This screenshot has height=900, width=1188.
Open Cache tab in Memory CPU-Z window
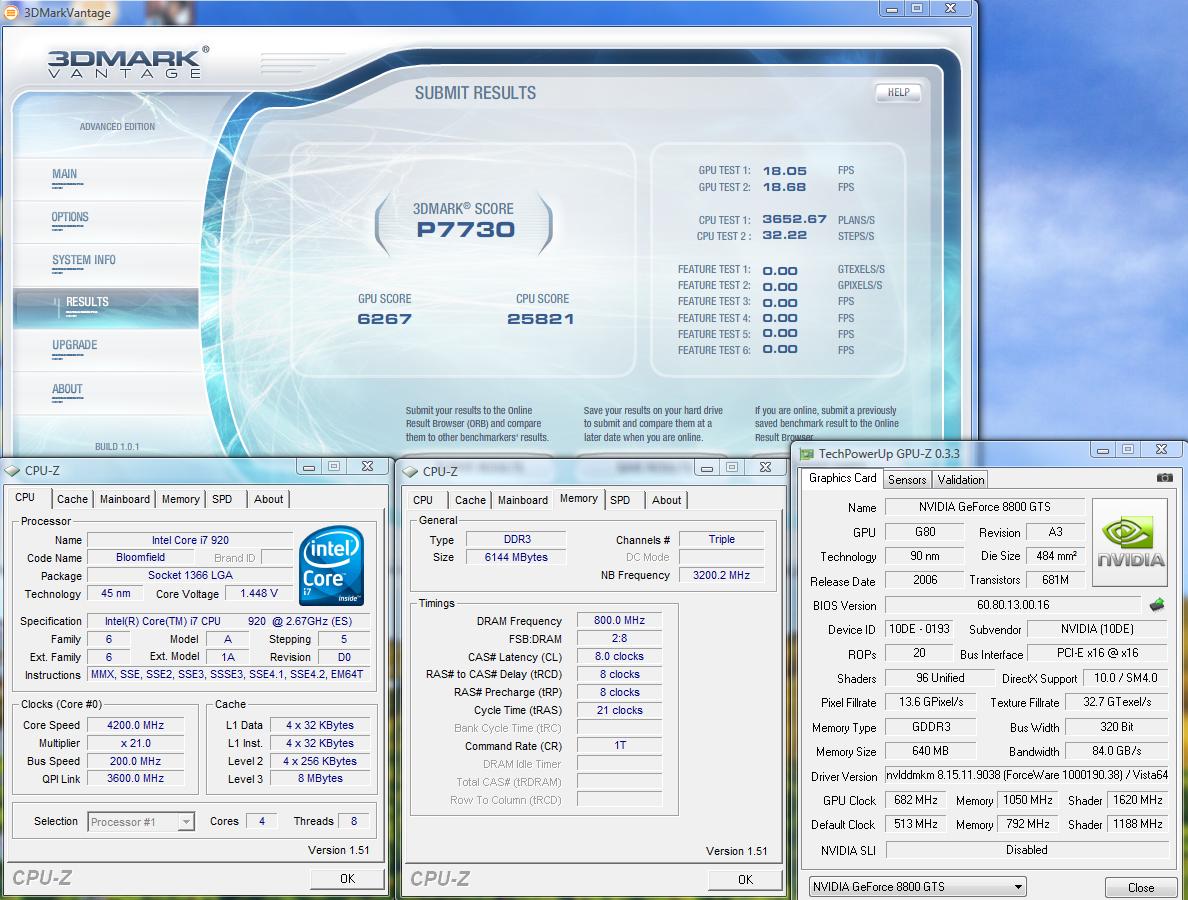pyautogui.click(x=470, y=500)
